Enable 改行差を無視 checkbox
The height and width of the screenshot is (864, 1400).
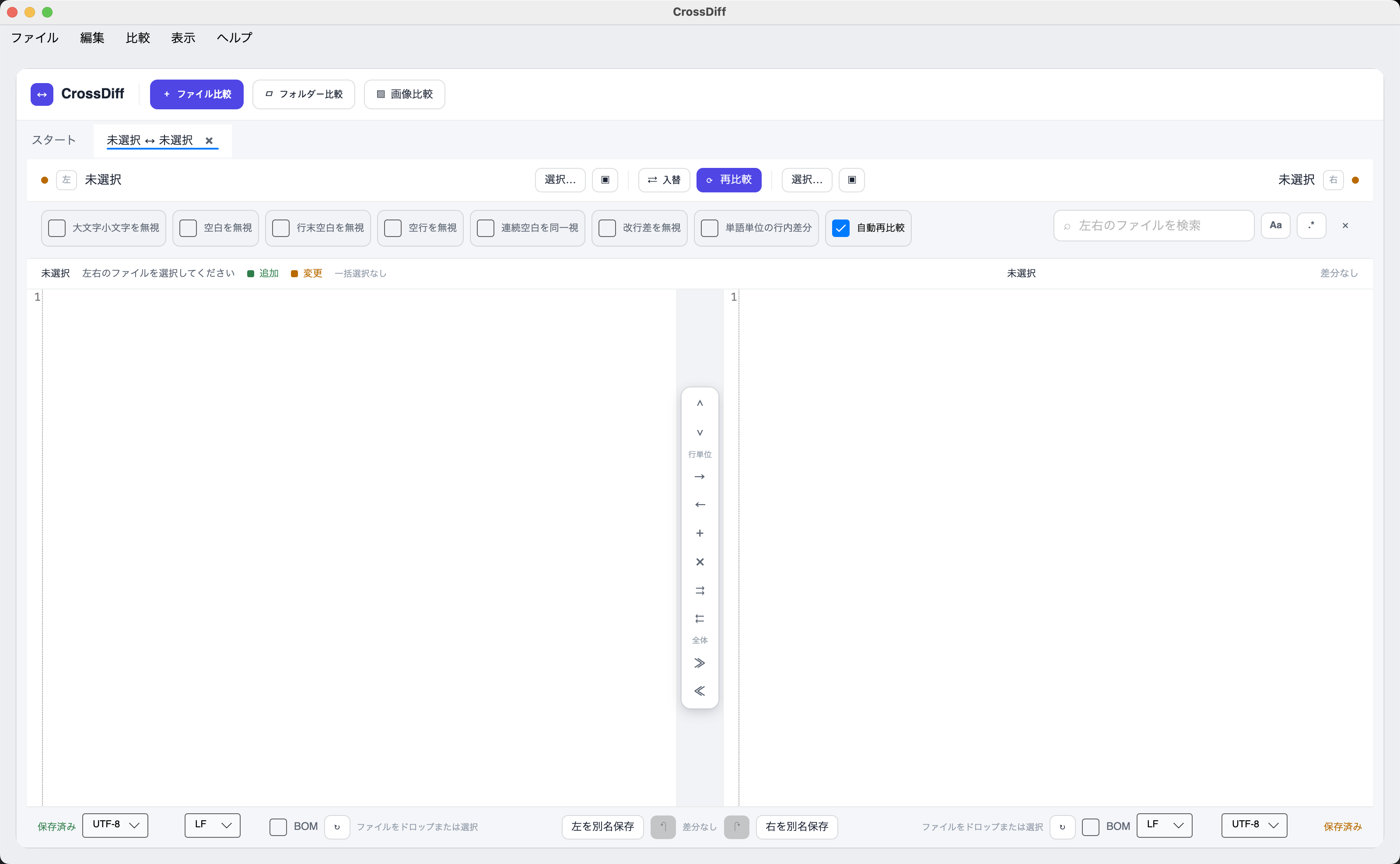(607, 229)
